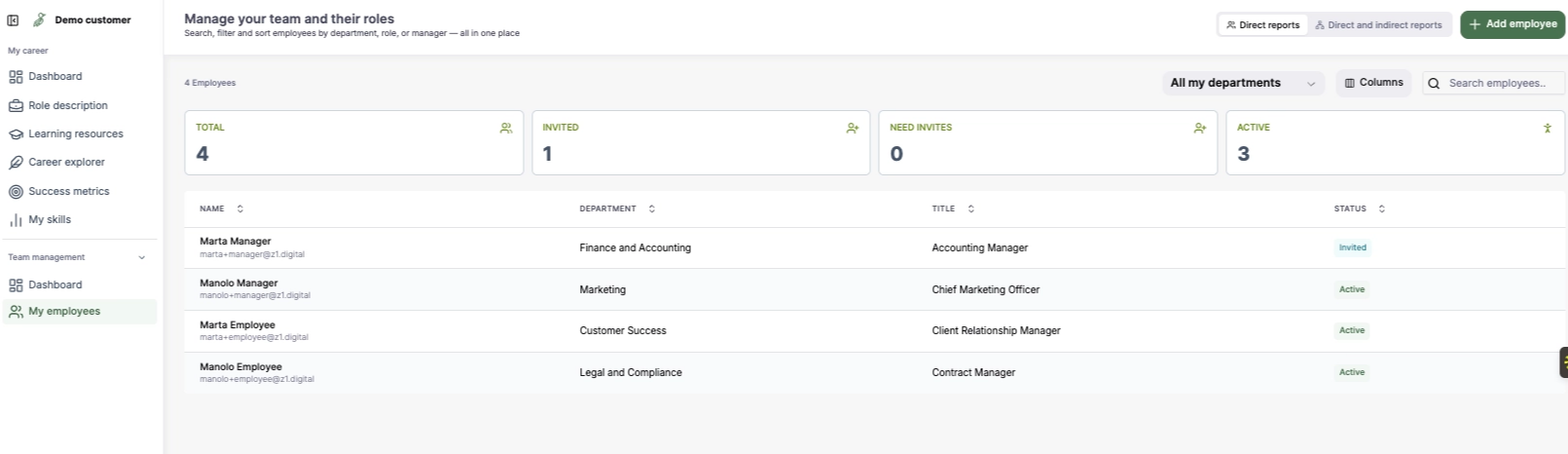
Task: Click the Finance and Accounting cell
Action: (635, 247)
